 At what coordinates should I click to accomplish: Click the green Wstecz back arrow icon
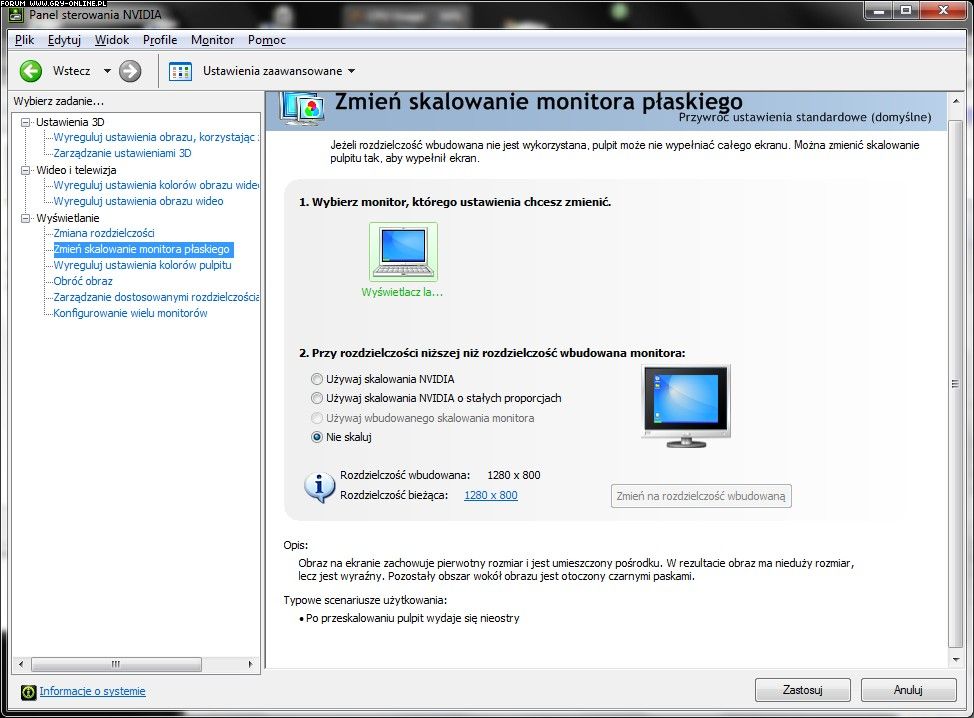(x=31, y=71)
